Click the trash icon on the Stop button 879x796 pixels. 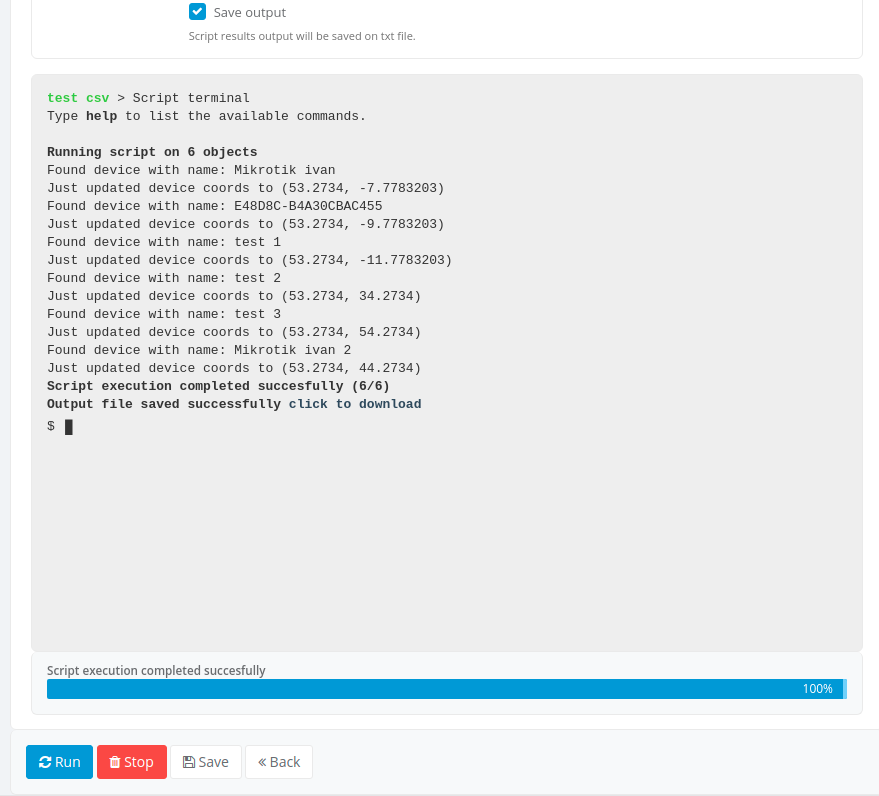click(x=115, y=762)
